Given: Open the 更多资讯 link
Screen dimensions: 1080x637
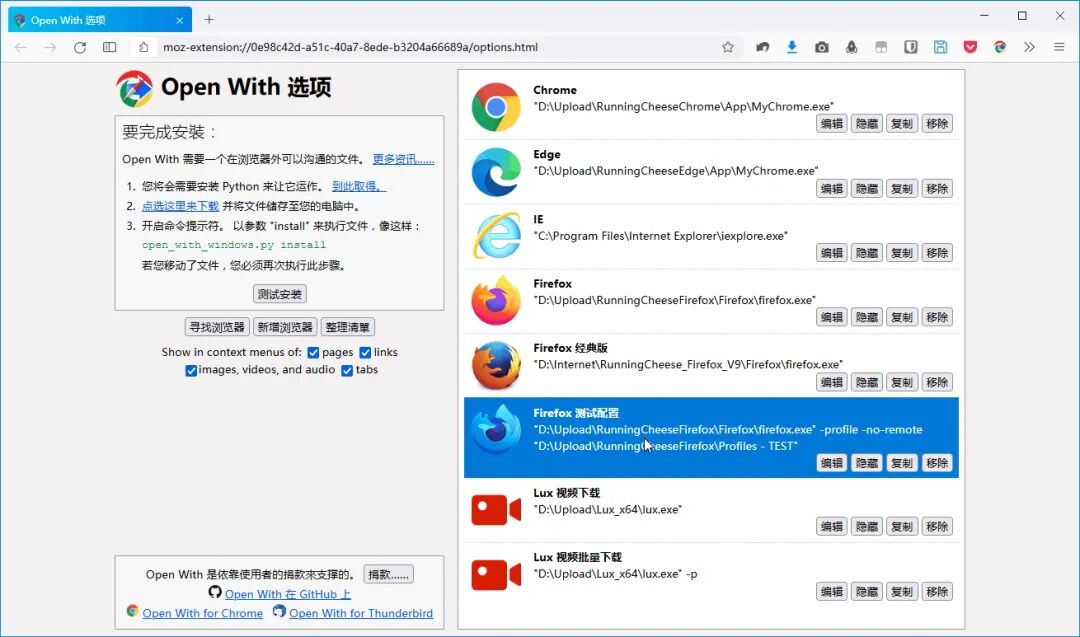Looking at the screenshot, I should click(x=404, y=159).
